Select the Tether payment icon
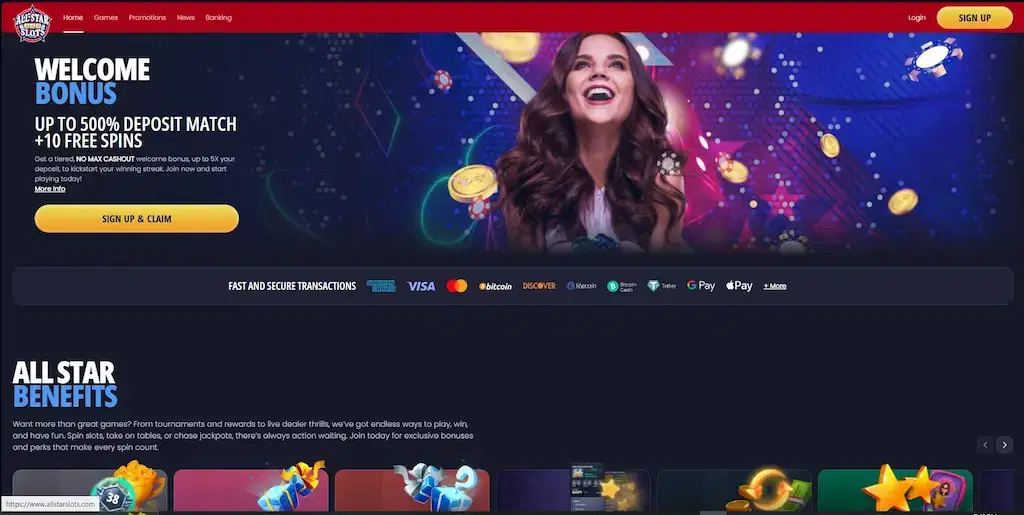The image size is (1024, 515). click(x=662, y=286)
